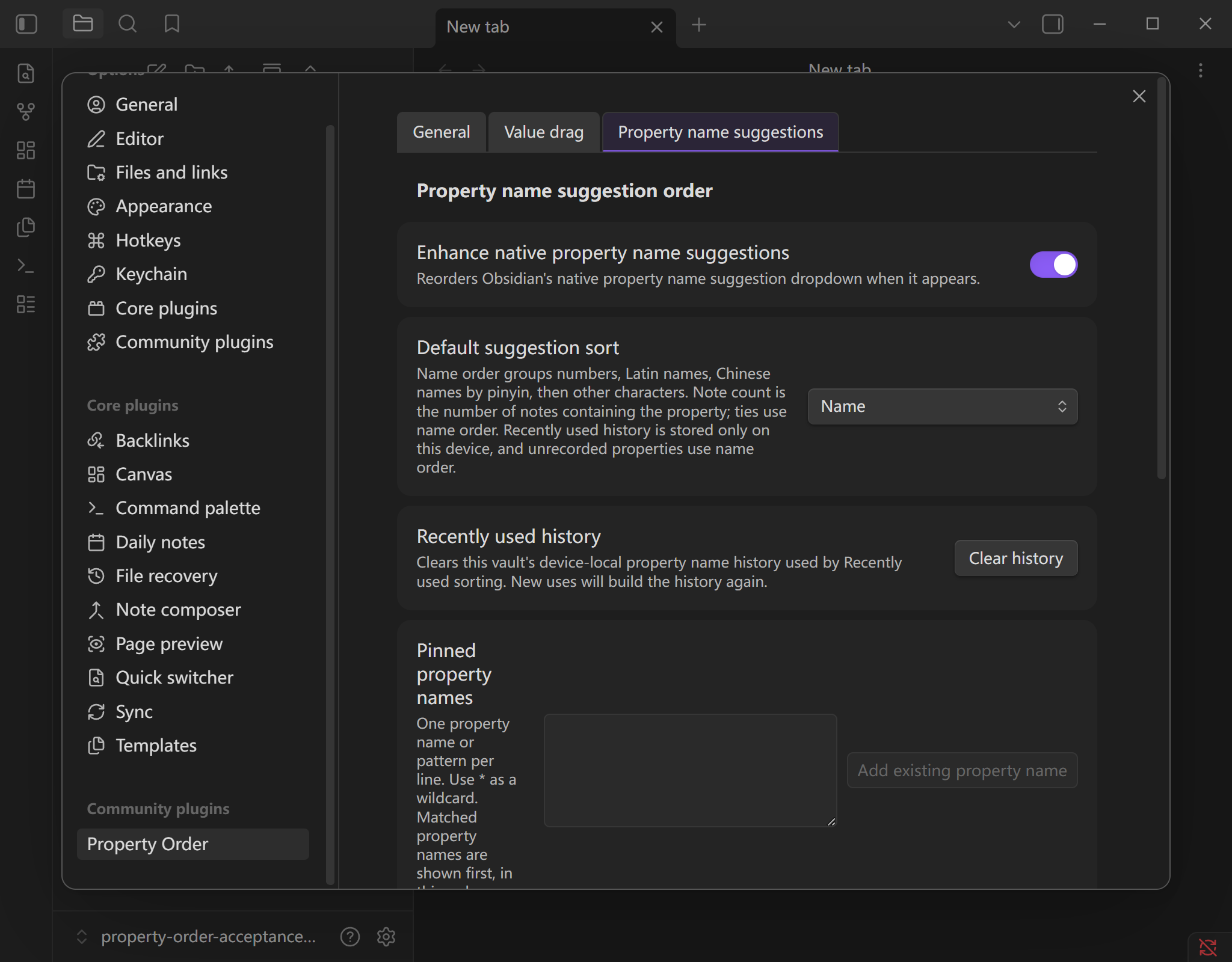Open General settings section
The height and width of the screenshot is (962, 1232).
pyautogui.click(x=193, y=105)
